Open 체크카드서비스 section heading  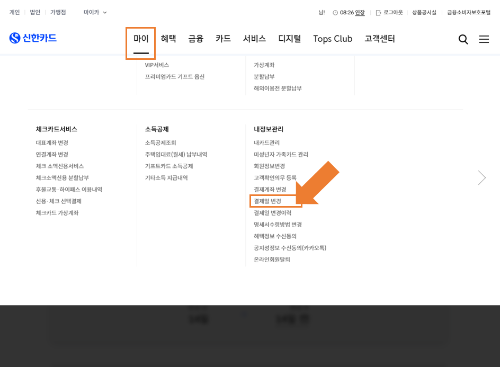click(56, 129)
